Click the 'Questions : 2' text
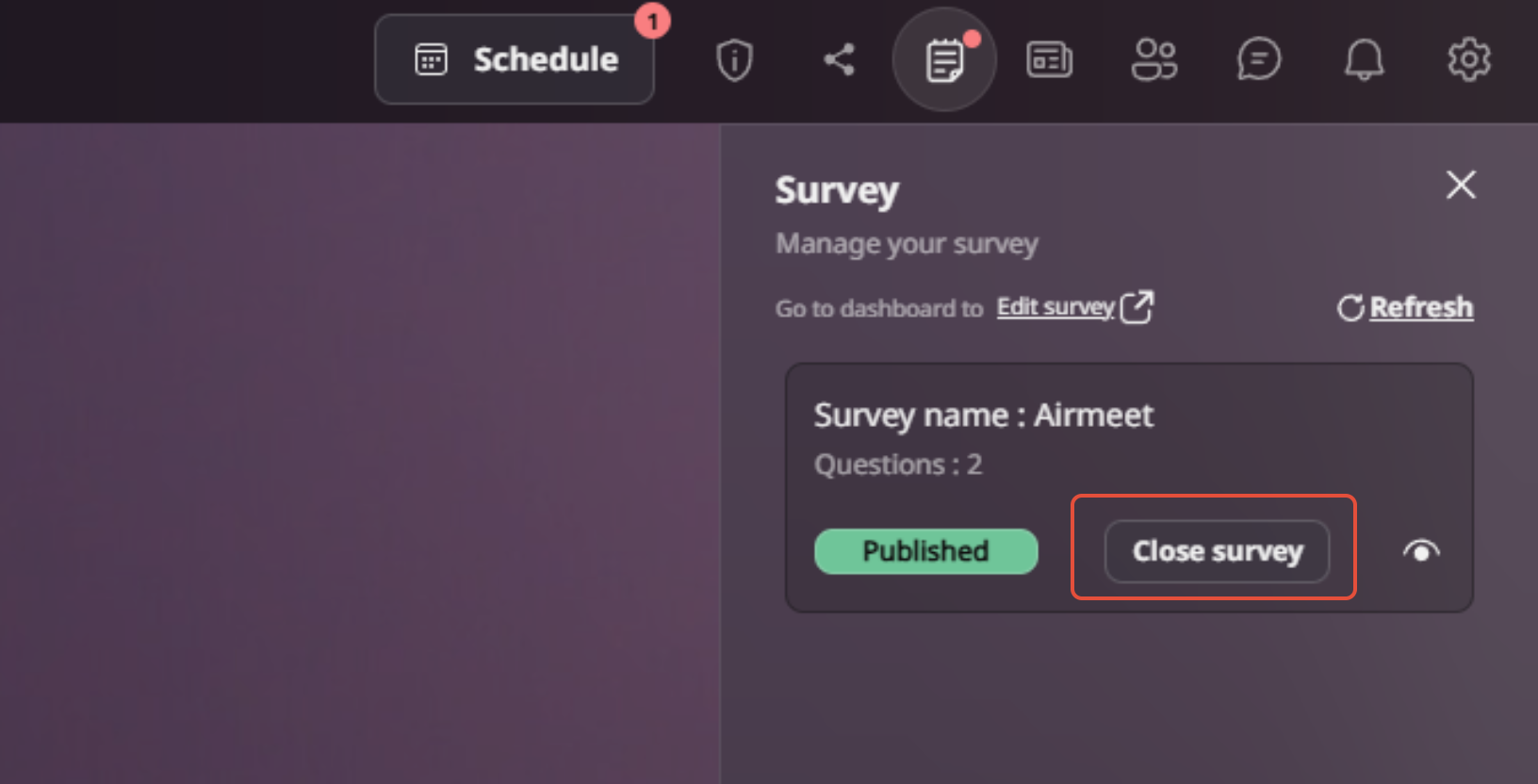The width and height of the screenshot is (1538, 784). pyautogui.click(x=898, y=465)
